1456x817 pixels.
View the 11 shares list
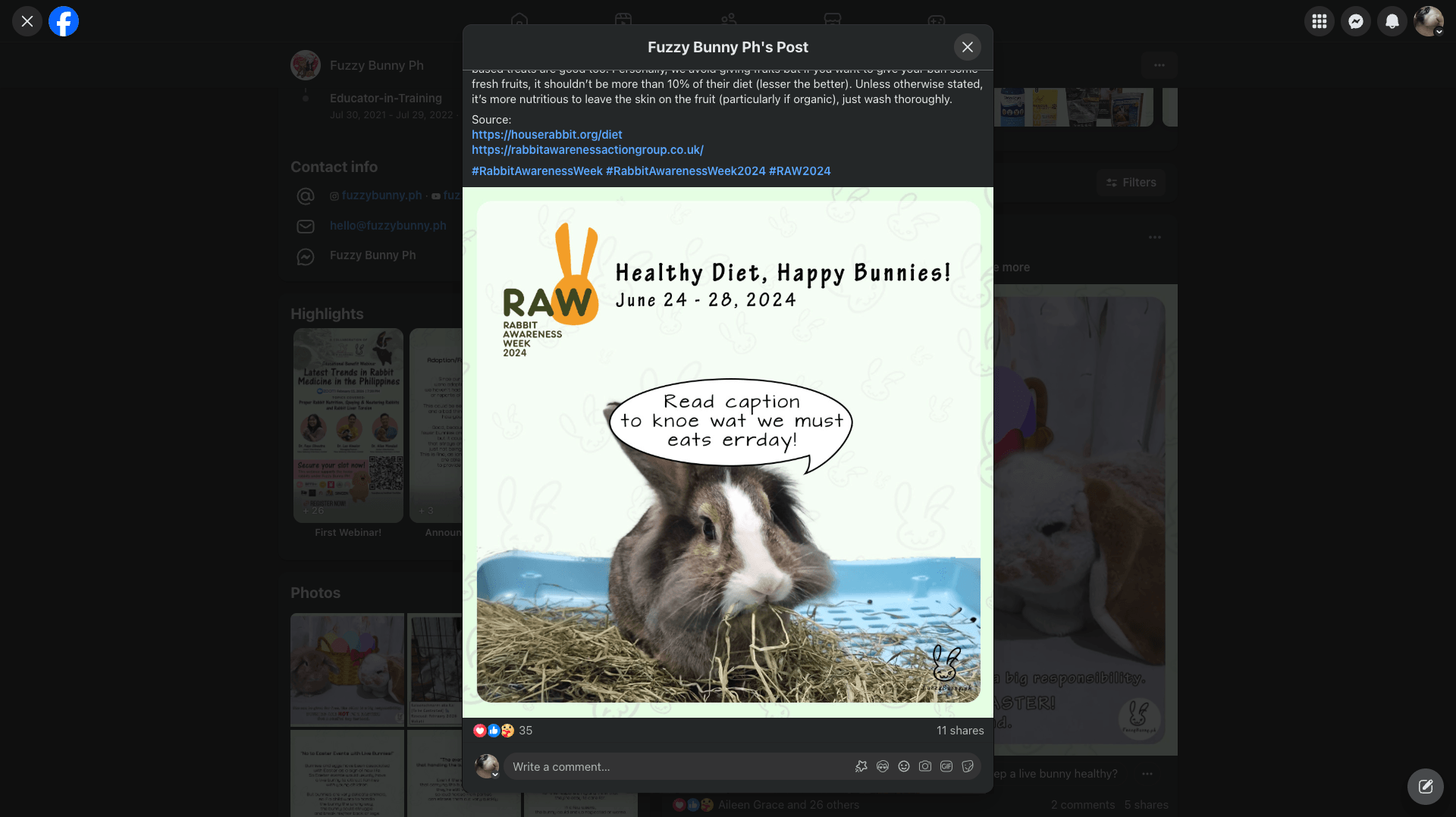(x=959, y=730)
